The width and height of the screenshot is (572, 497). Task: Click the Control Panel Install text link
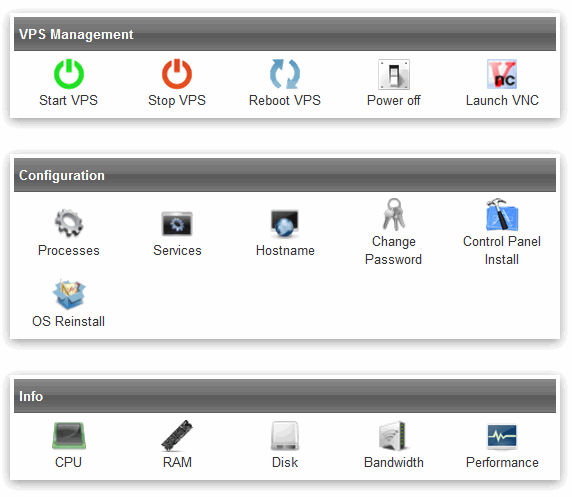tap(502, 250)
